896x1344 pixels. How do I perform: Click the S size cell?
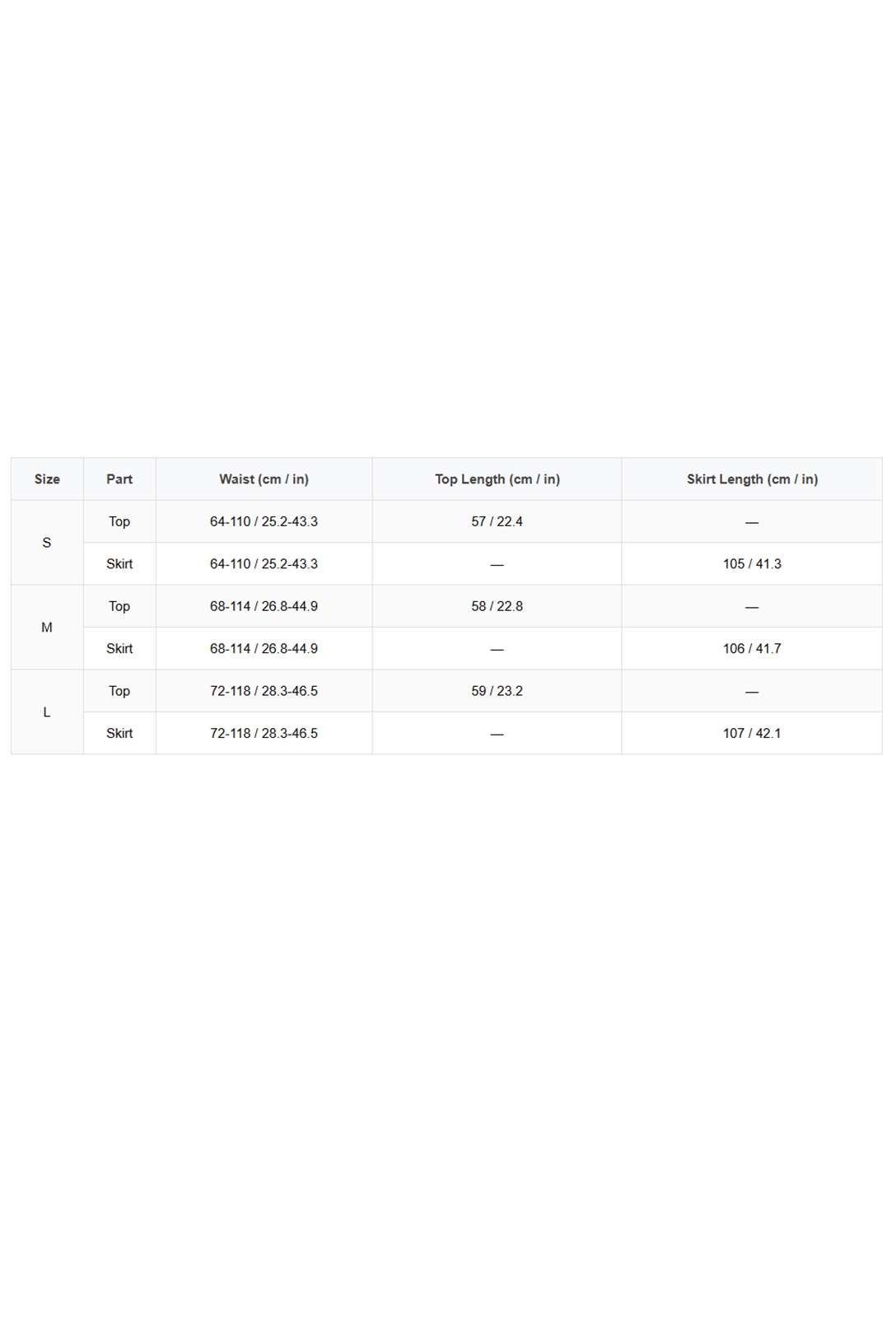(47, 543)
